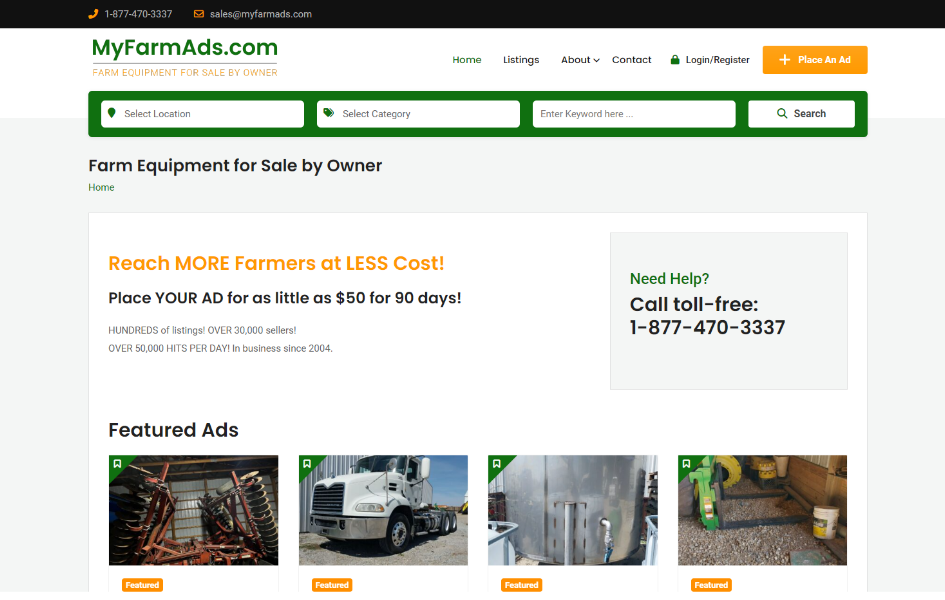Open the Listings nav item
The width and height of the screenshot is (945, 600).
click(x=521, y=60)
